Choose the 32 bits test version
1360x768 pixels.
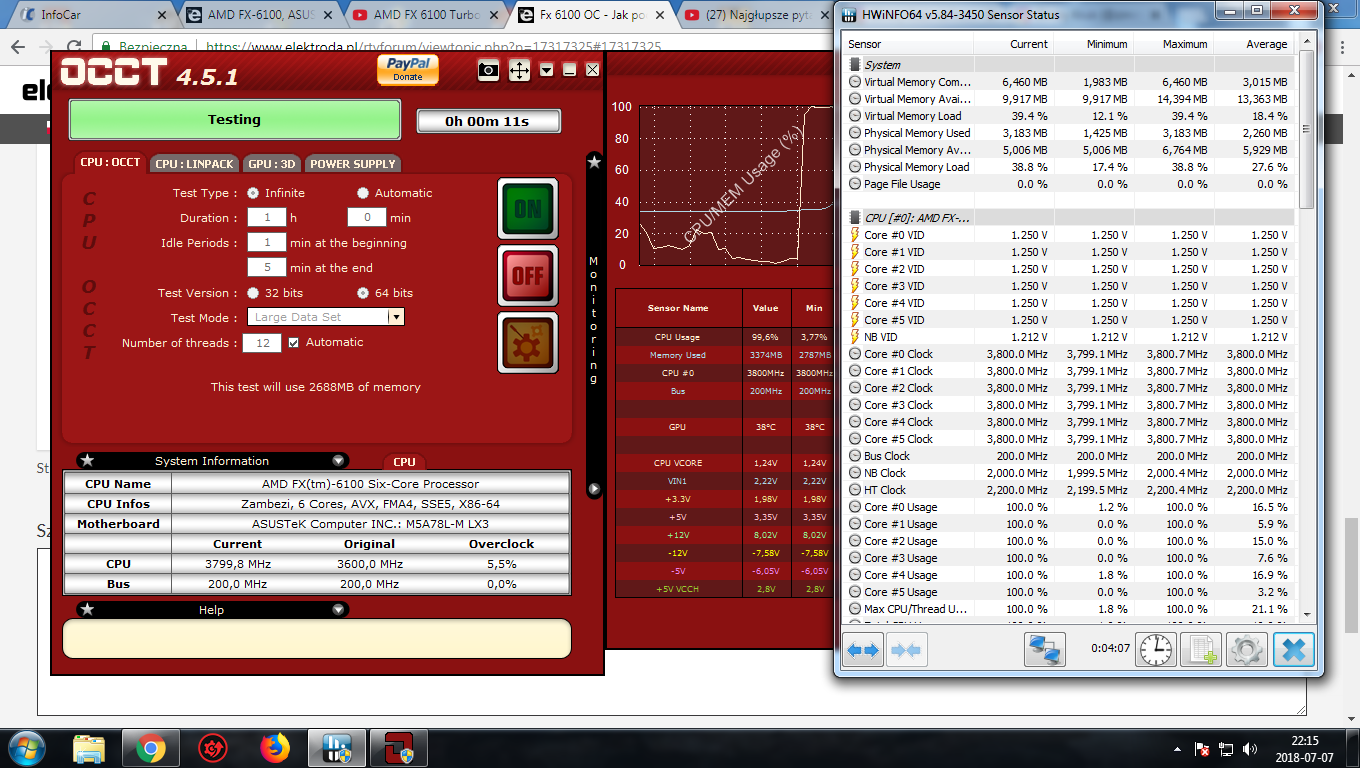[253, 293]
